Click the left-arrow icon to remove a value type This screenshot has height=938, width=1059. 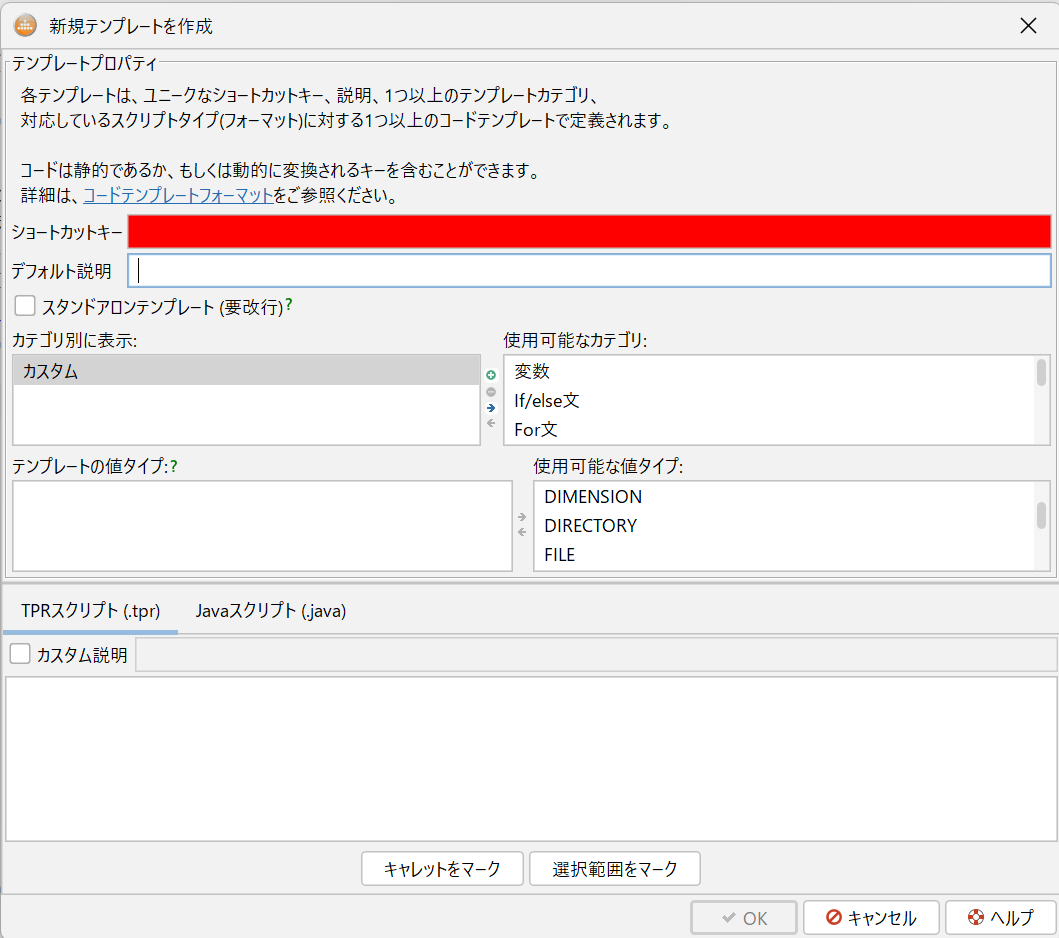[521, 532]
